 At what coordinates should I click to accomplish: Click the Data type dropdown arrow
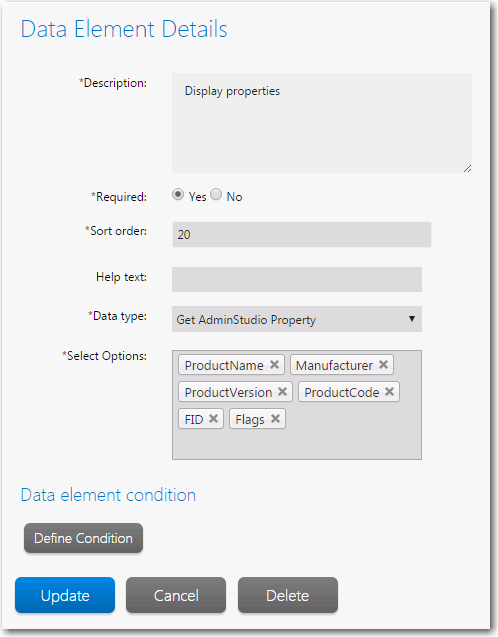tap(412, 319)
